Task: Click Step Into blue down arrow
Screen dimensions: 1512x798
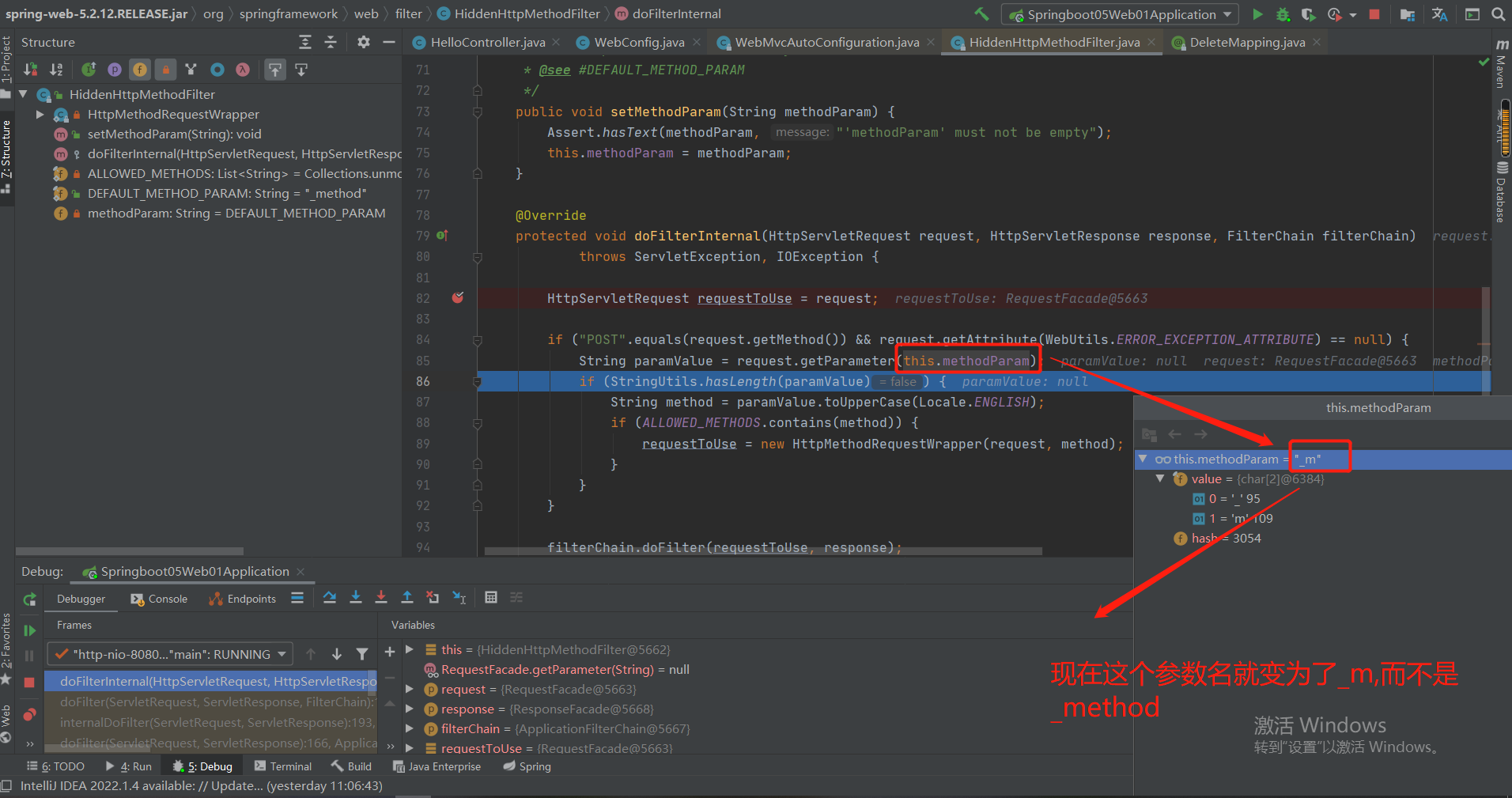Action: [x=356, y=597]
